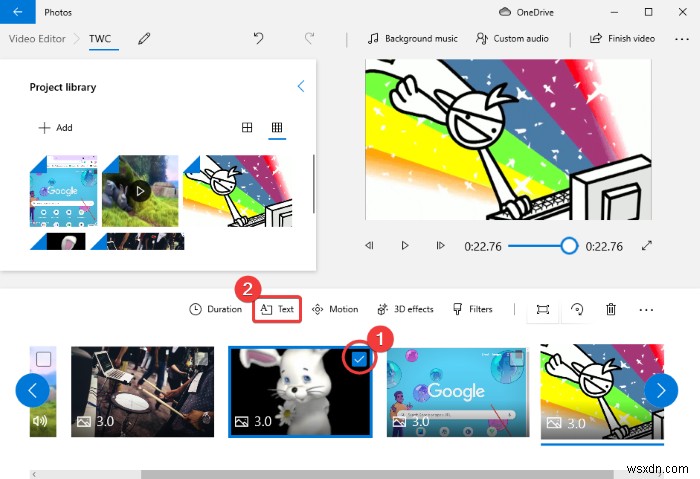
Task: Open storyboard toolbar more options menu
Action: 646,310
